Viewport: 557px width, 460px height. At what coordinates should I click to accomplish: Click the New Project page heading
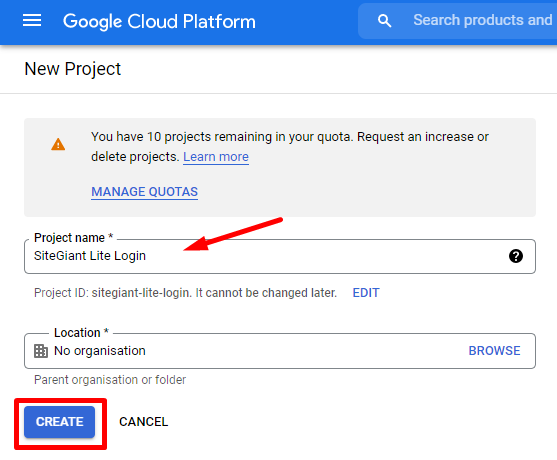(73, 69)
